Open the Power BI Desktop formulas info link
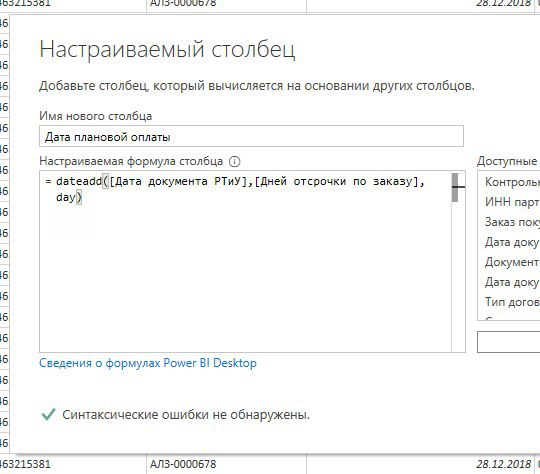The width and height of the screenshot is (540, 474). coord(148,363)
